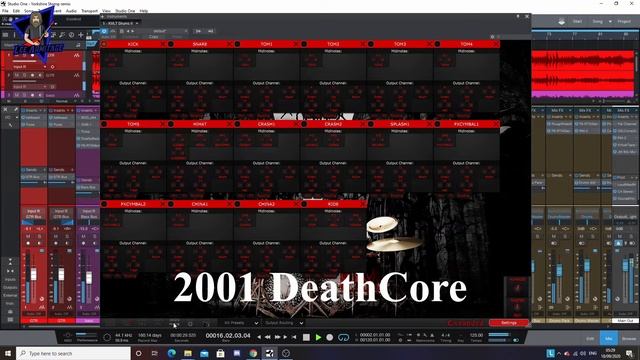The width and height of the screenshot is (640, 360).
Task: Open Windows Start menu
Action: point(8,353)
